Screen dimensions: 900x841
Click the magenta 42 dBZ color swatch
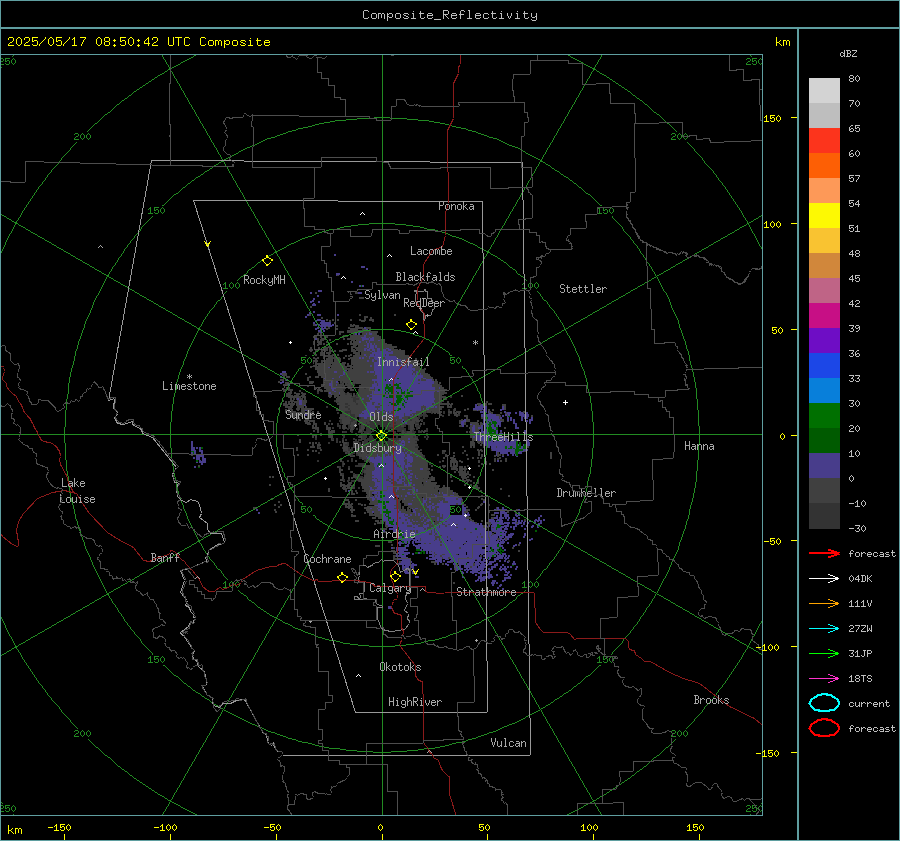click(x=824, y=316)
